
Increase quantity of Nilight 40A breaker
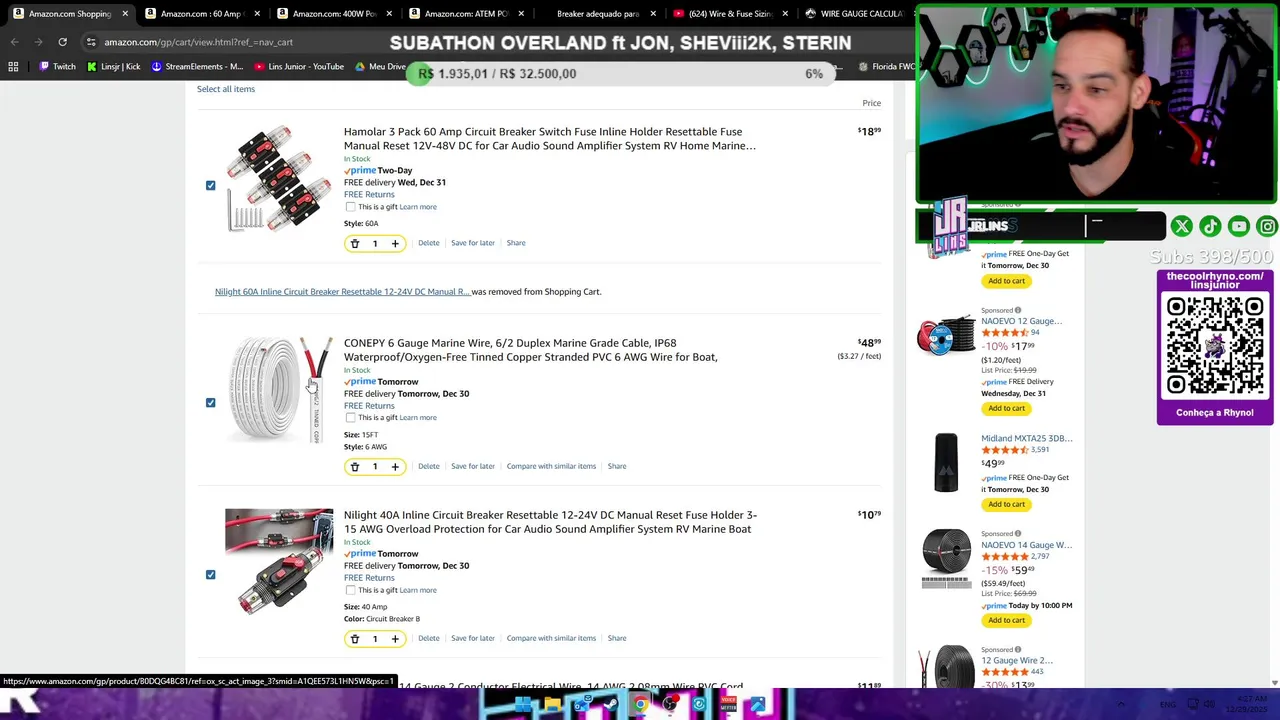point(395,639)
